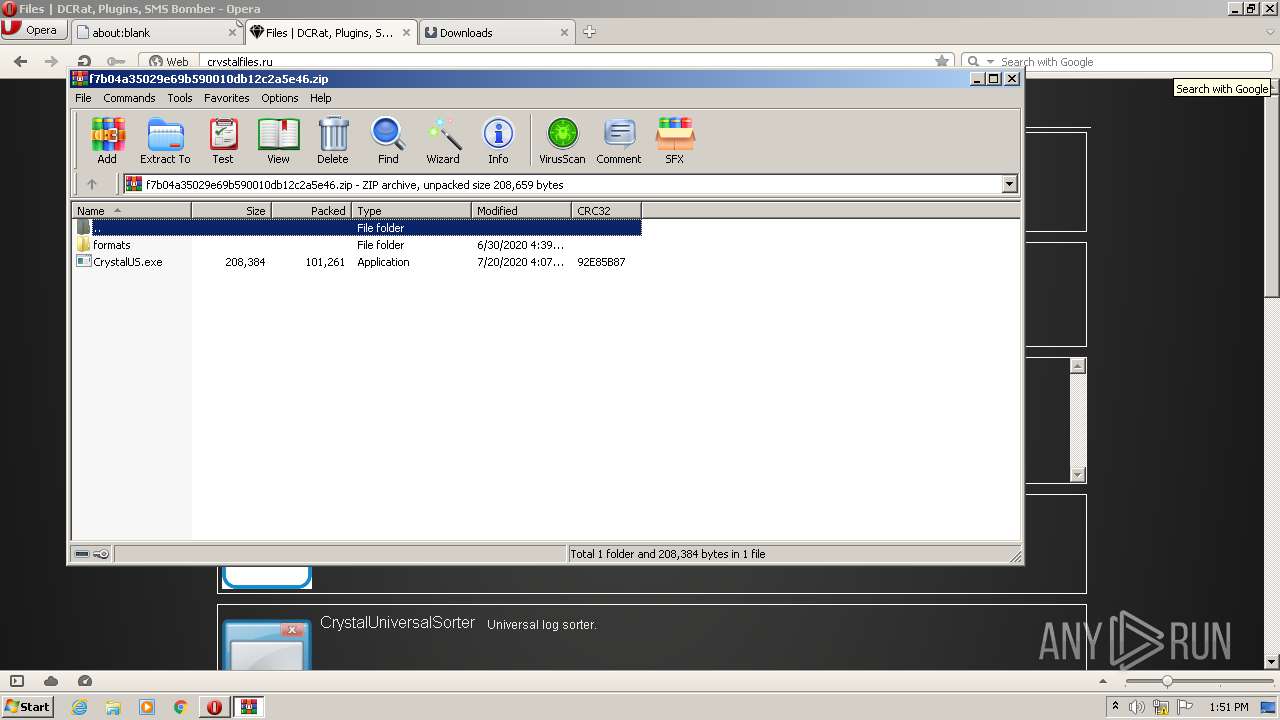
Task: Launch Chrome from the taskbar
Action: (x=181, y=707)
